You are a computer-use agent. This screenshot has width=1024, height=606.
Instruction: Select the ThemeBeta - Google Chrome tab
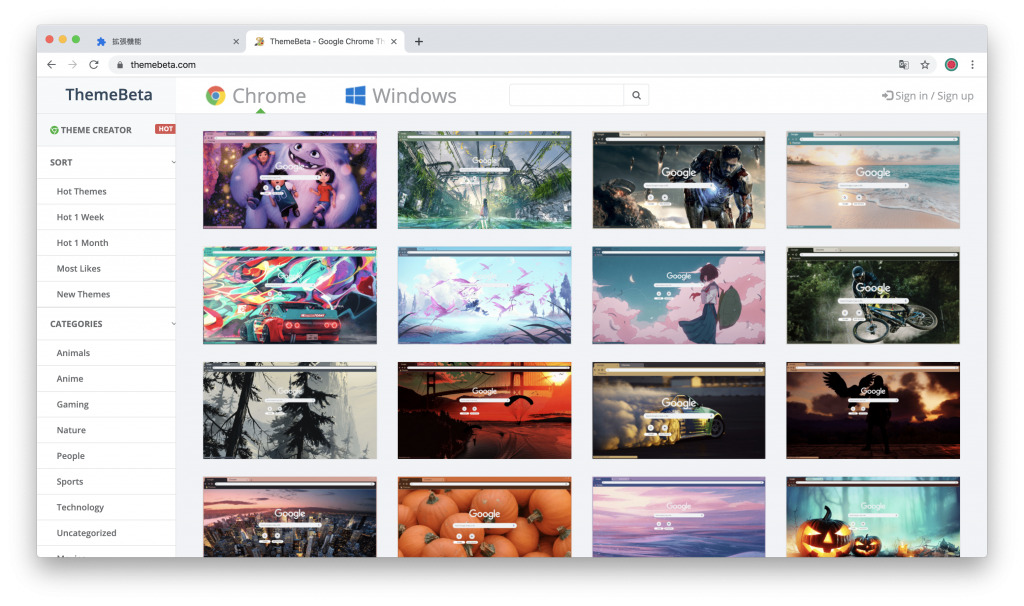[x=325, y=41]
